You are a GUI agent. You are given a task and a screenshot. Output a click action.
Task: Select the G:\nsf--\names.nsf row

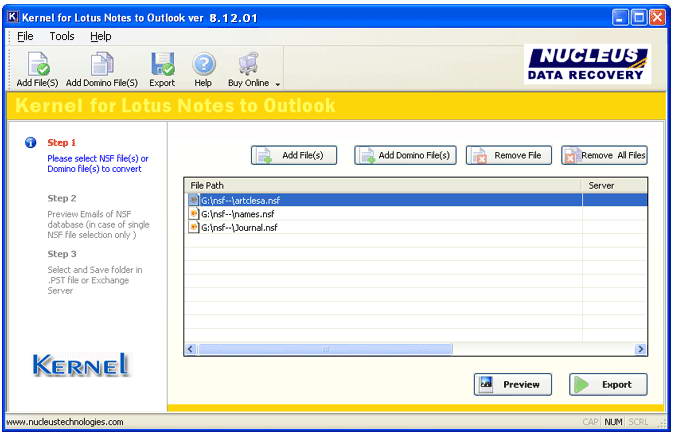[x=415, y=214]
